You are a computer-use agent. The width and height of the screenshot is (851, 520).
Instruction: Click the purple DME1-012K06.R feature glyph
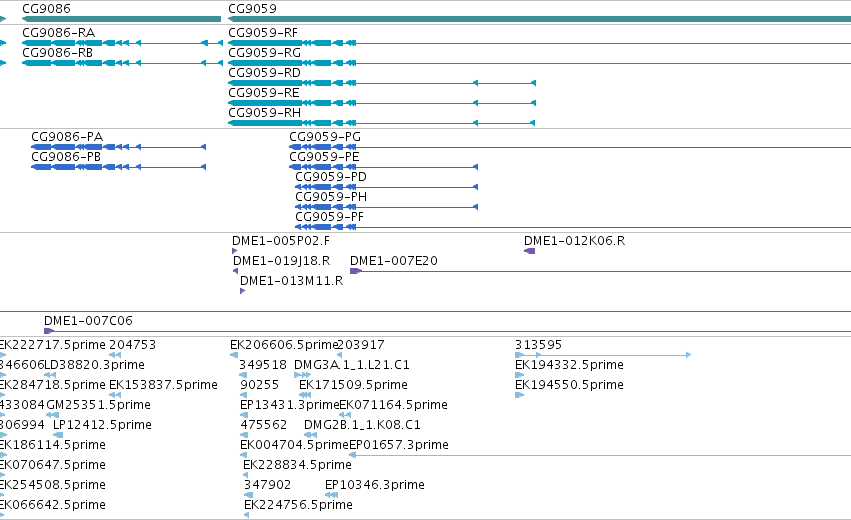pyautogui.click(x=530, y=251)
